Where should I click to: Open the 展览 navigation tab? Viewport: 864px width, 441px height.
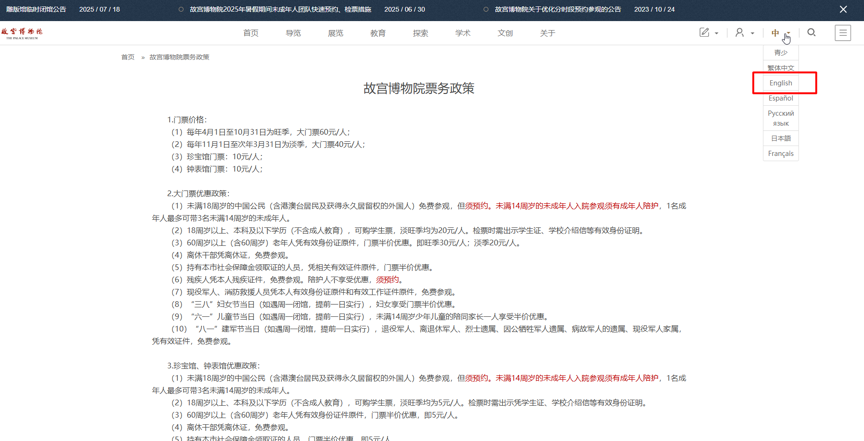[x=335, y=33]
